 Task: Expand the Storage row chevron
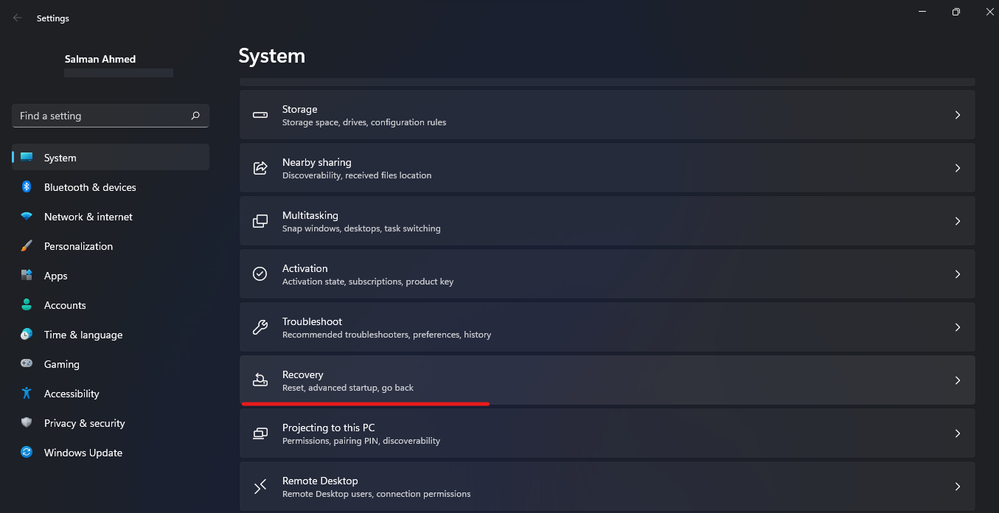957,115
